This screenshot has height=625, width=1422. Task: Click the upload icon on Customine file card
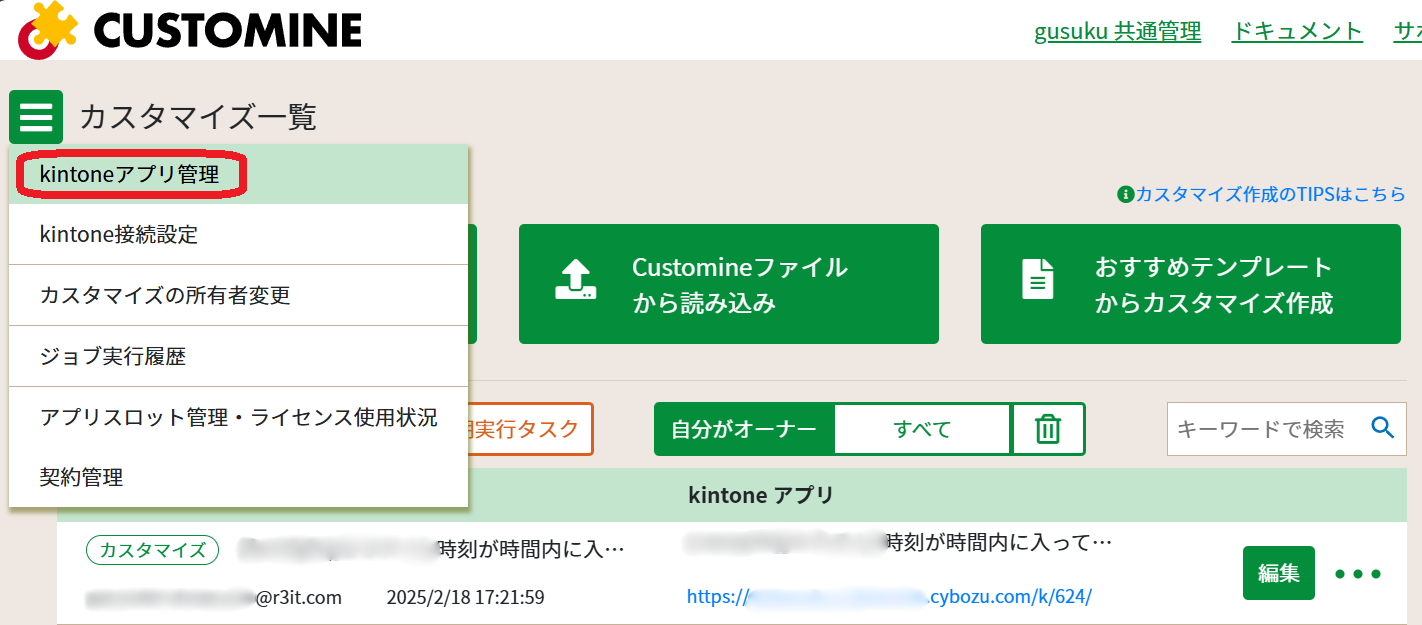(576, 280)
